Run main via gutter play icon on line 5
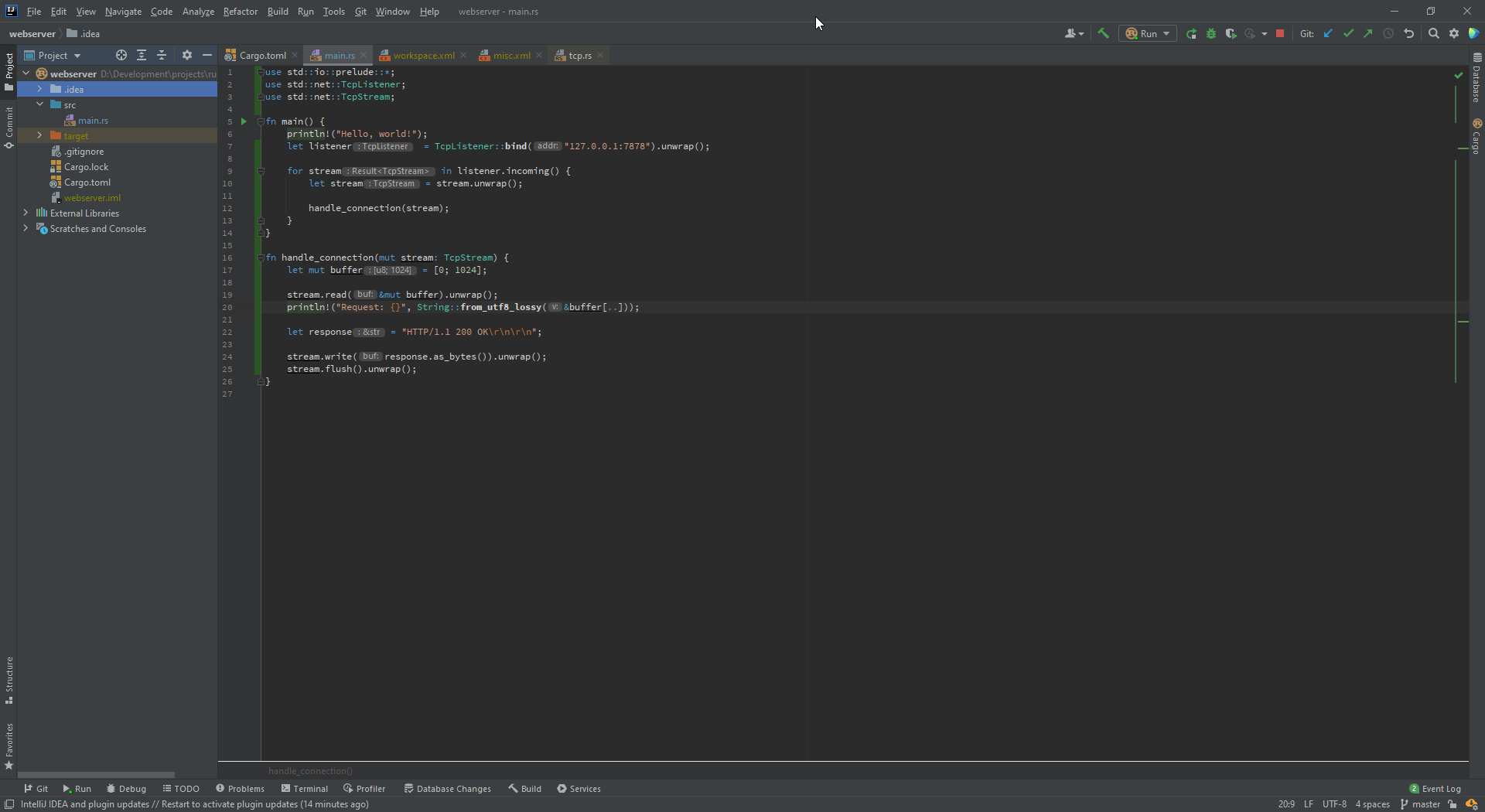 pyautogui.click(x=244, y=121)
